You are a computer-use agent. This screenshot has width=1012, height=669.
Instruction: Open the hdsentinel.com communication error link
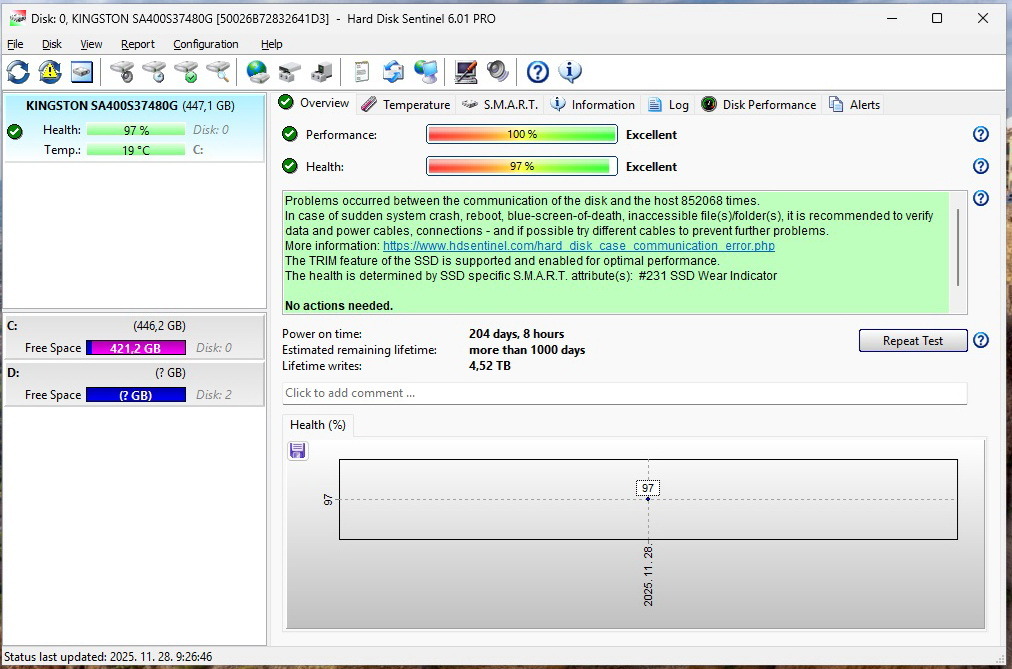click(x=578, y=246)
